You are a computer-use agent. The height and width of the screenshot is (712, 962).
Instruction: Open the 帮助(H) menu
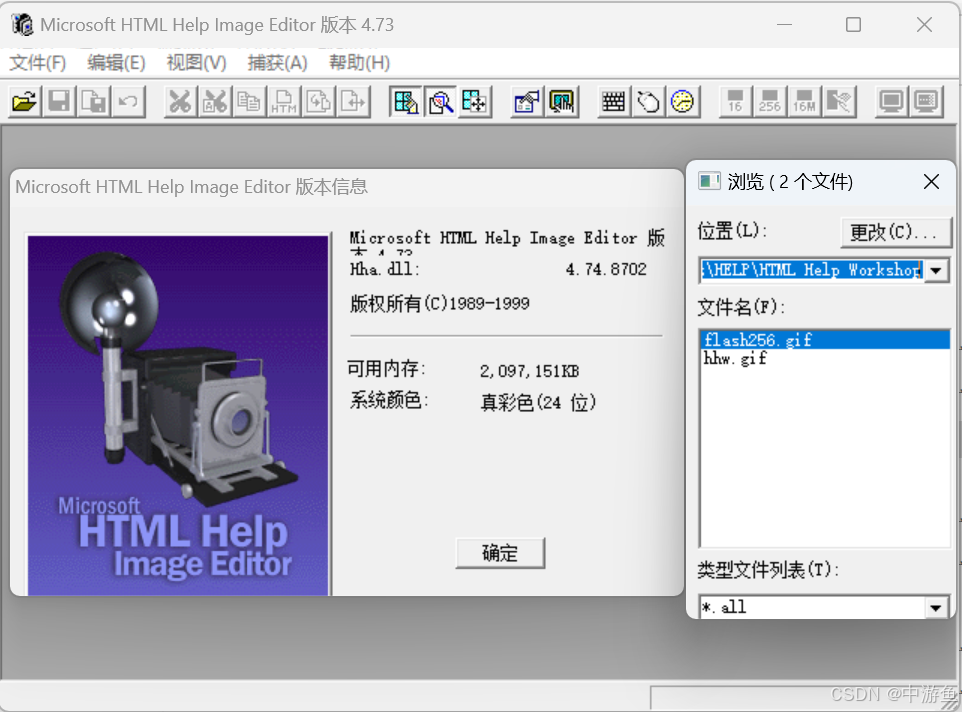(x=360, y=63)
